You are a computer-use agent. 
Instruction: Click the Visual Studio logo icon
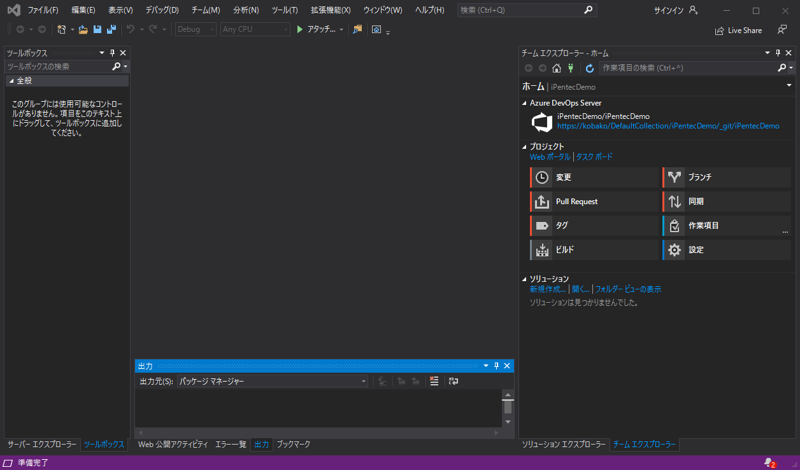[x=14, y=10]
